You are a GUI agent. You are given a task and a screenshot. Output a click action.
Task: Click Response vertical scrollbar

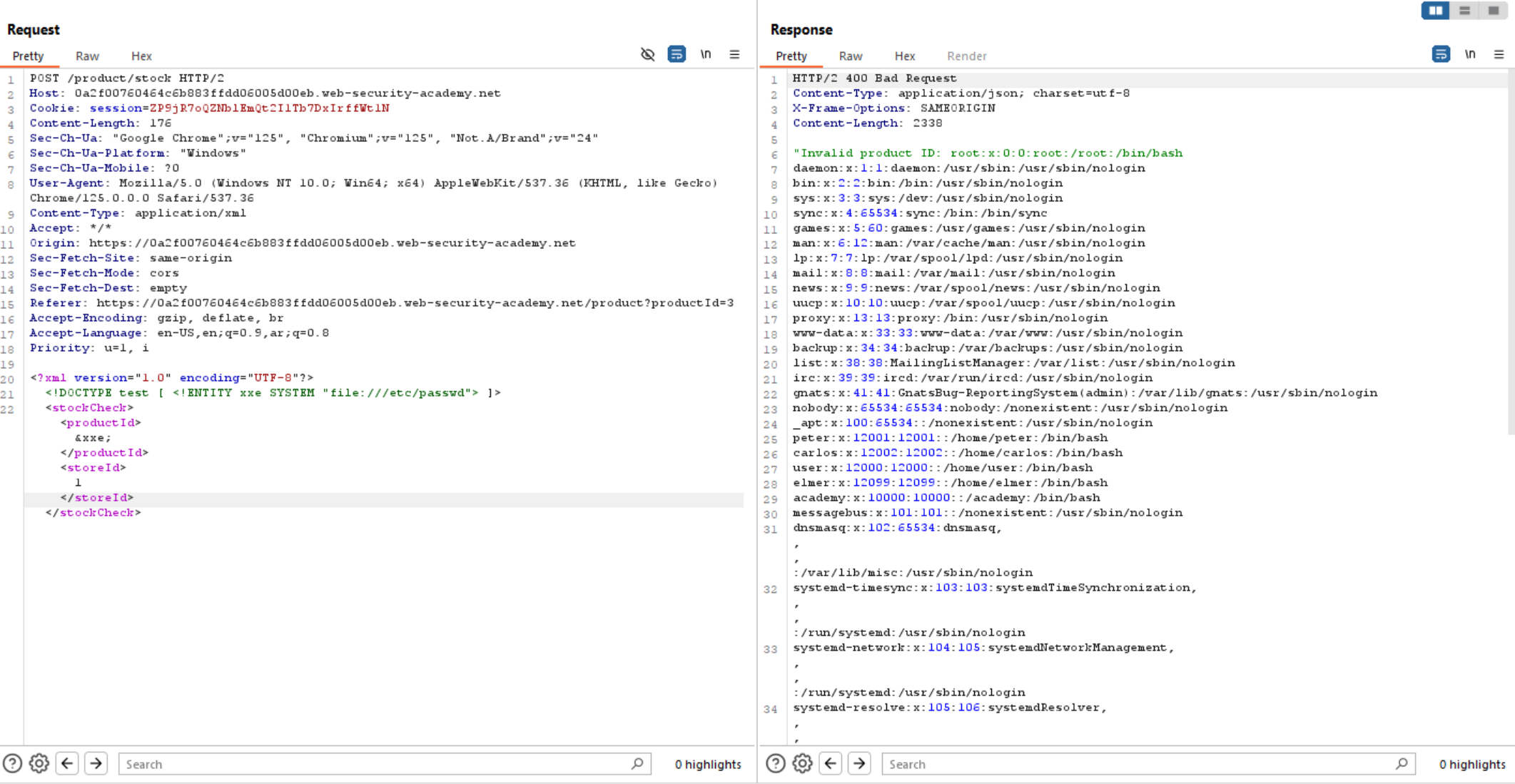tap(1511, 251)
